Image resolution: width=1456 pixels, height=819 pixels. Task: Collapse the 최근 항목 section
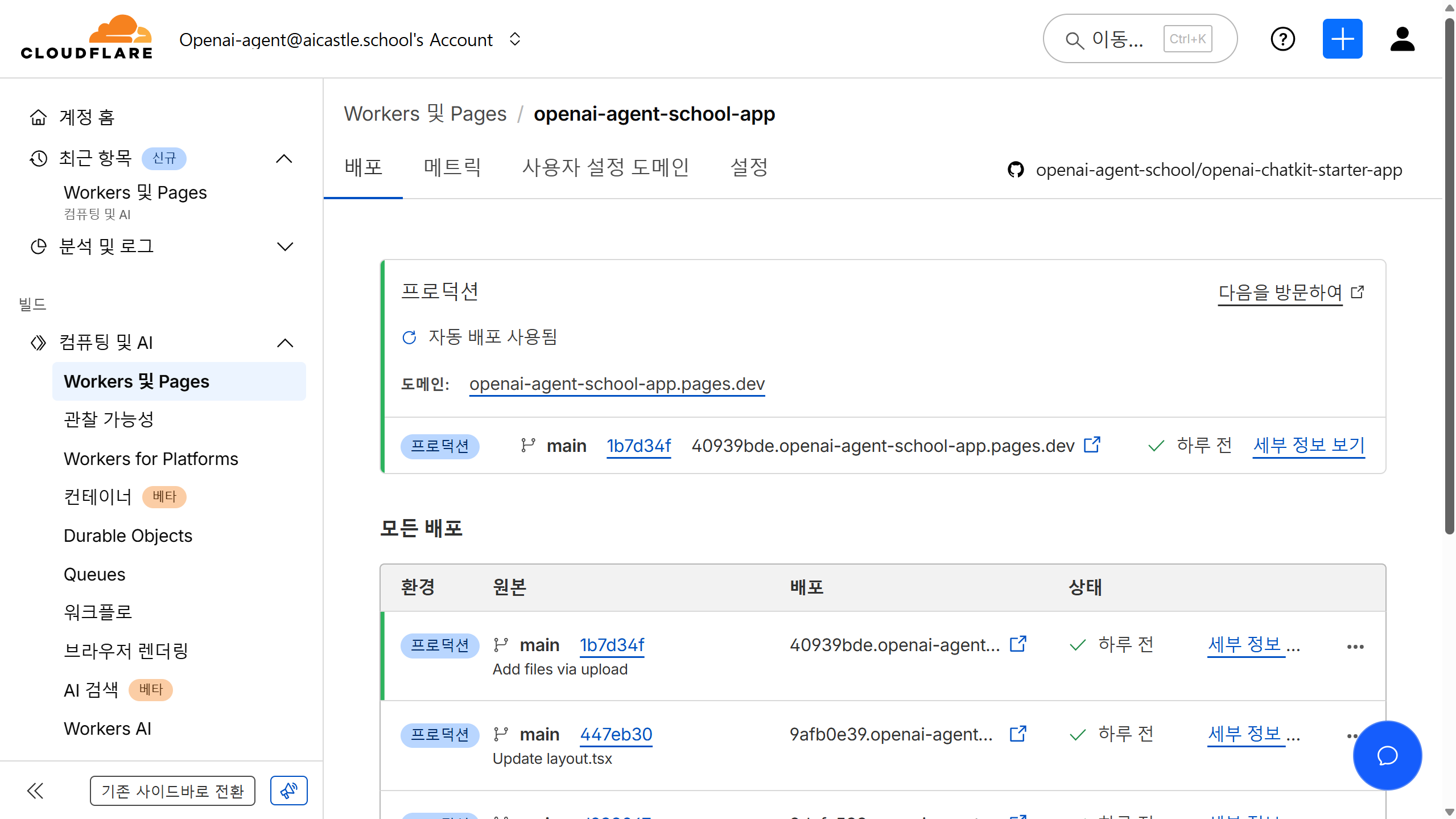[x=284, y=158]
